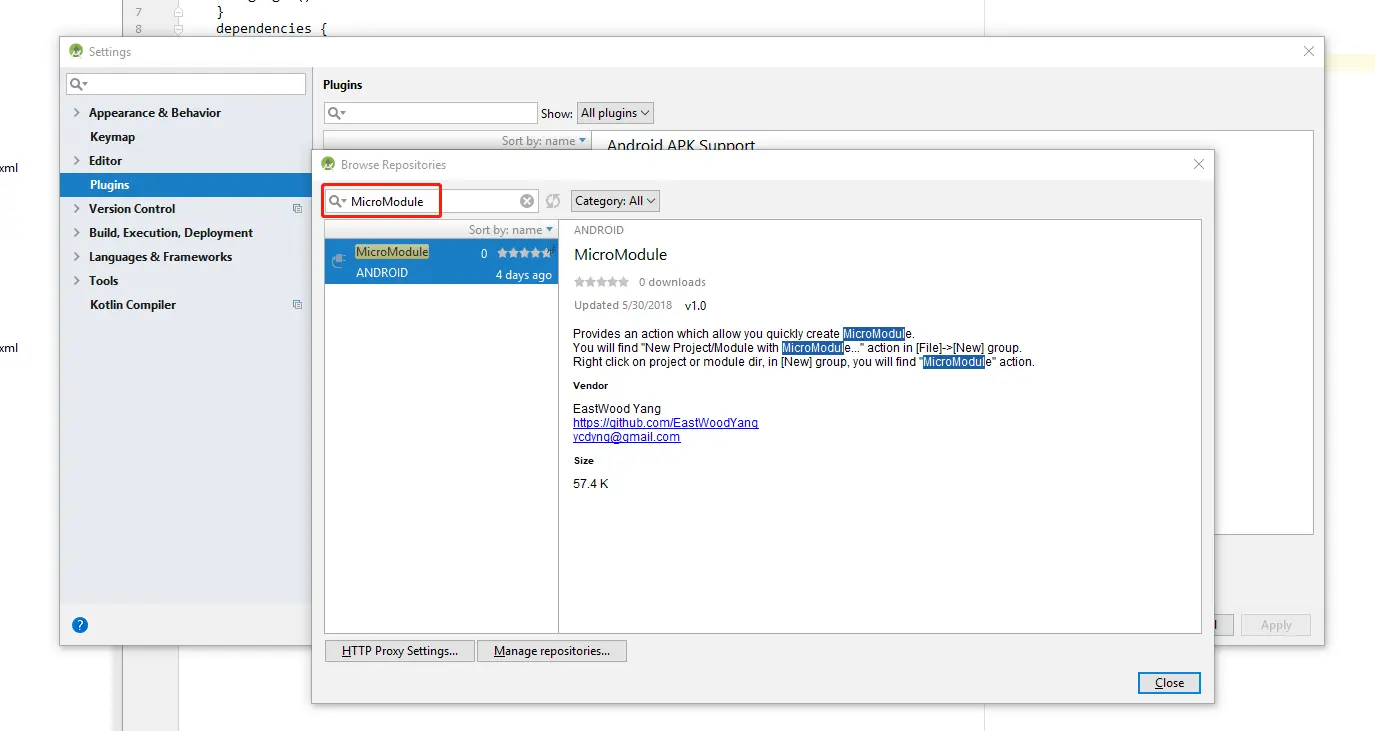
Task: Click the vendor name EastWood Yang
Action: tap(617, 409)
